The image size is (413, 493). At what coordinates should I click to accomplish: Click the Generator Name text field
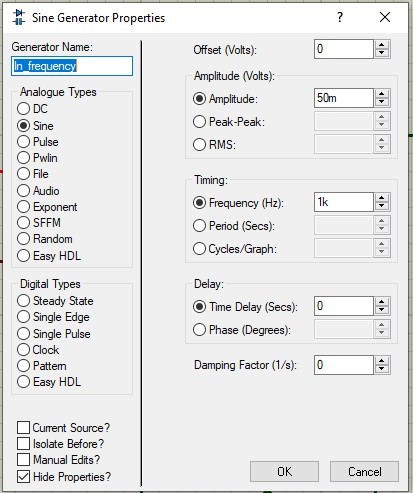(x=72, y=66)
